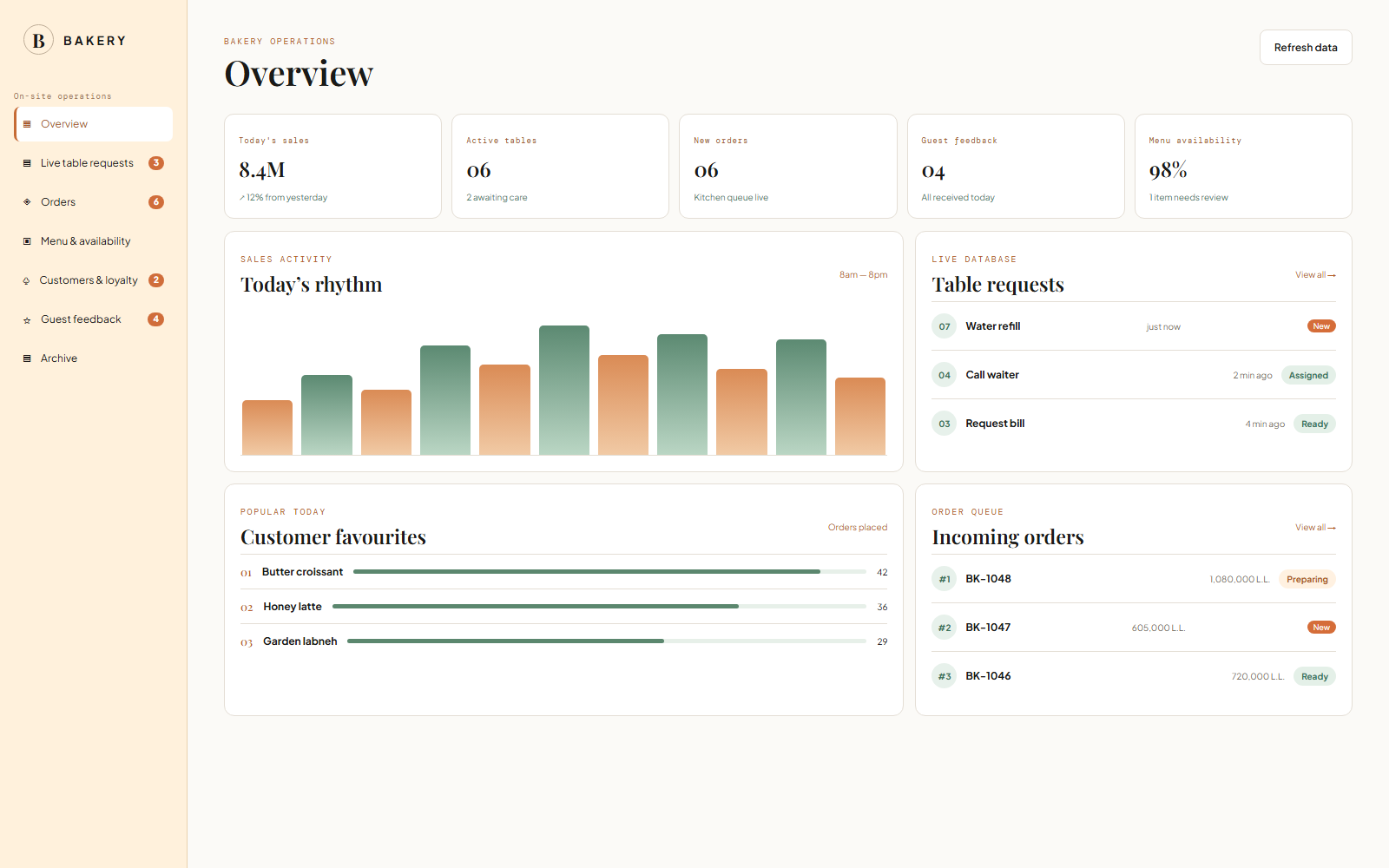Select the Request bill row
This screenshot has height=868, width=1389.
(x=1134, y=424)
